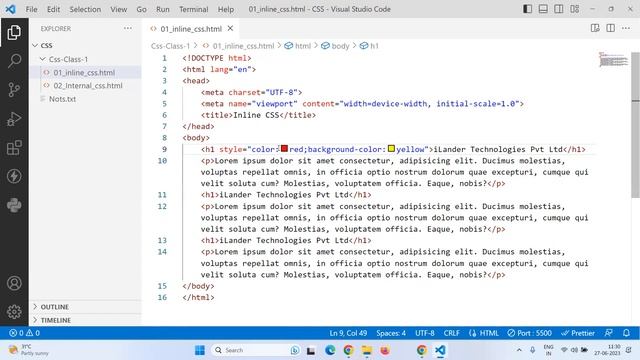Viewport: 640px width, 360px height.
Task: Open the Search view in activity bar
Action: point(14,61)
